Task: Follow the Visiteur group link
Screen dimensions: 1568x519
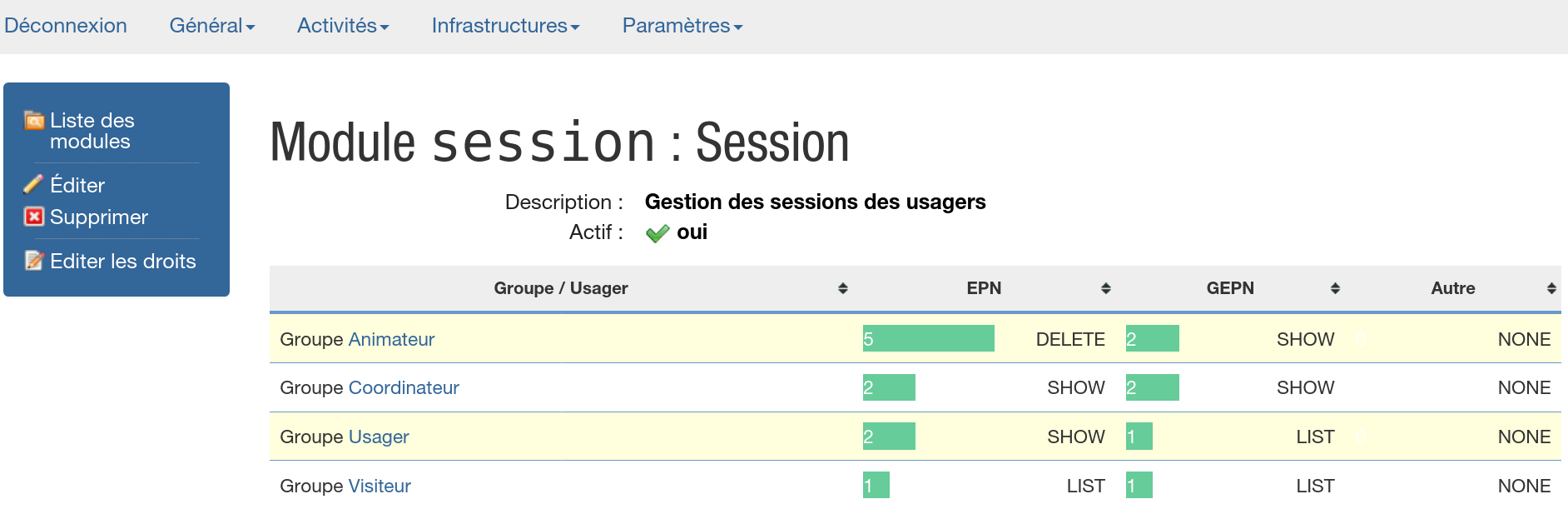Action: point(380,486)
